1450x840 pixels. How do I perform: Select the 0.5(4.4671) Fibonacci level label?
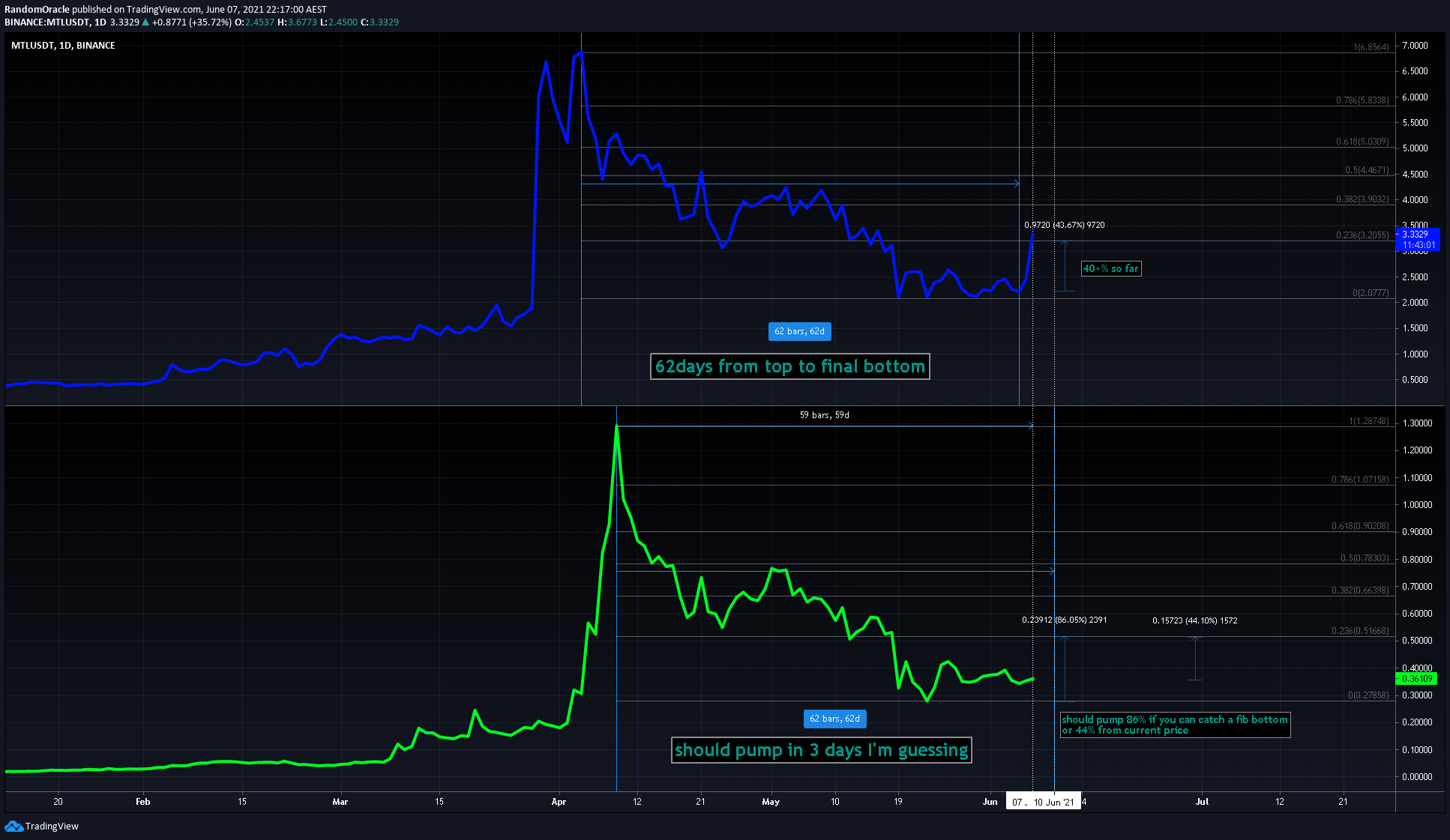[1367, 170]
